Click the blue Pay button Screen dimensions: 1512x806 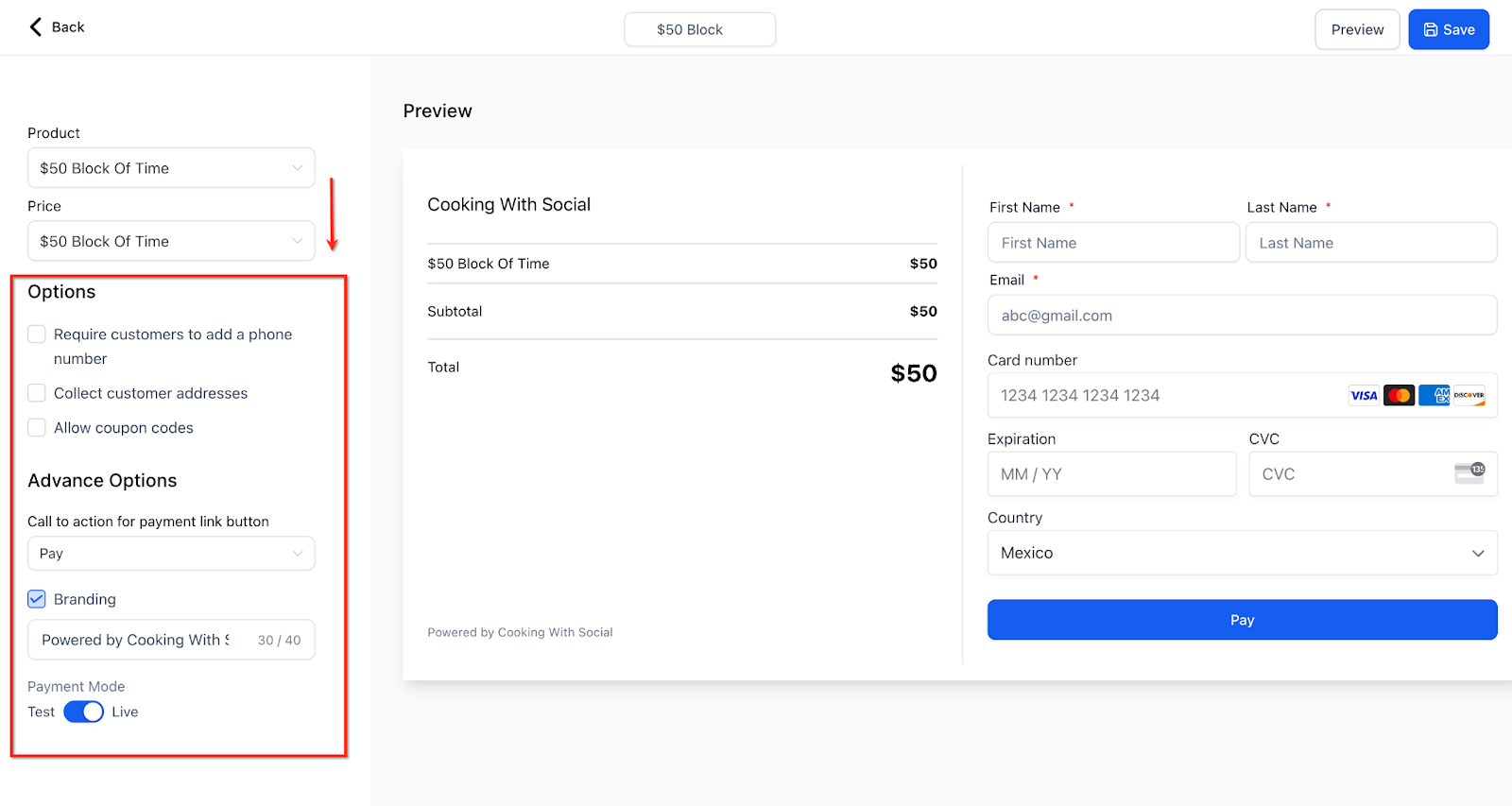point(1243,620)
